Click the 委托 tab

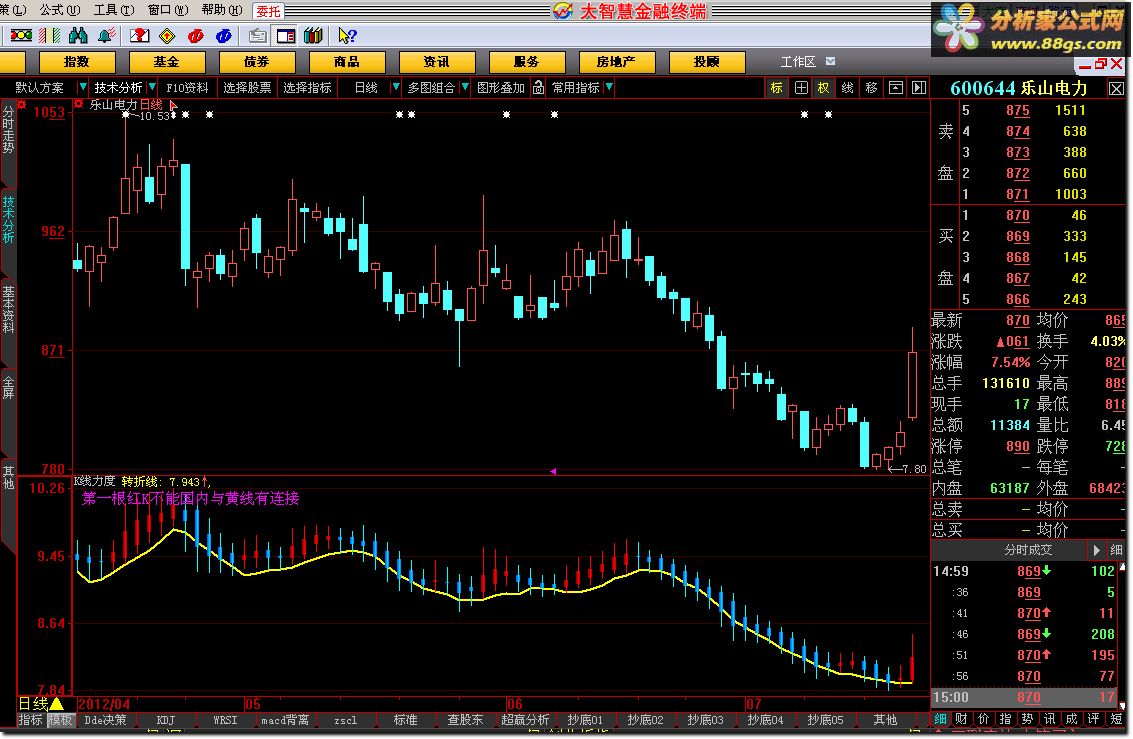[x=268, y=12]
